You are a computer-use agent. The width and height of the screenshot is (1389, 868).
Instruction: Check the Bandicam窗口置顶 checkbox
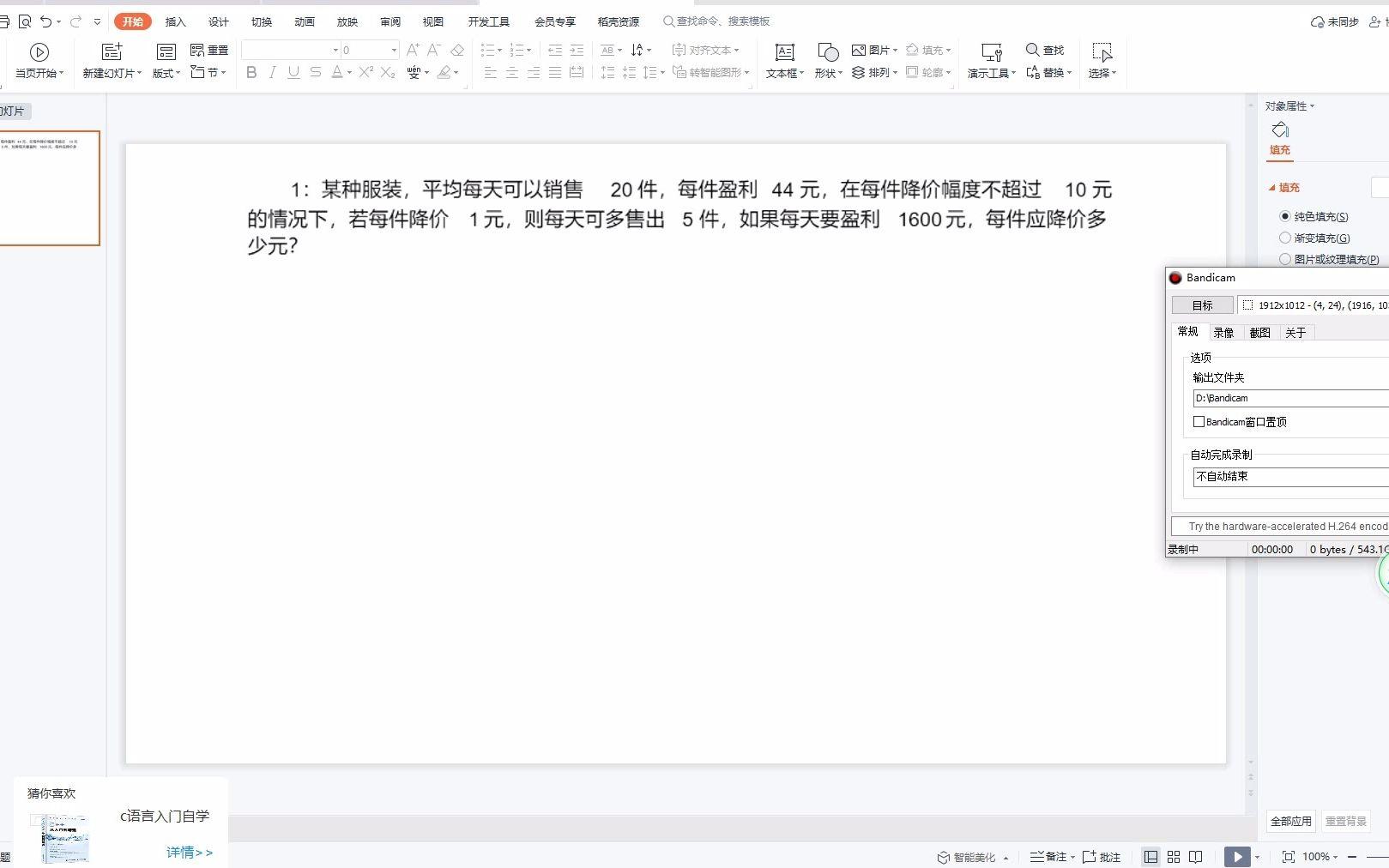tap(1199, 421)
